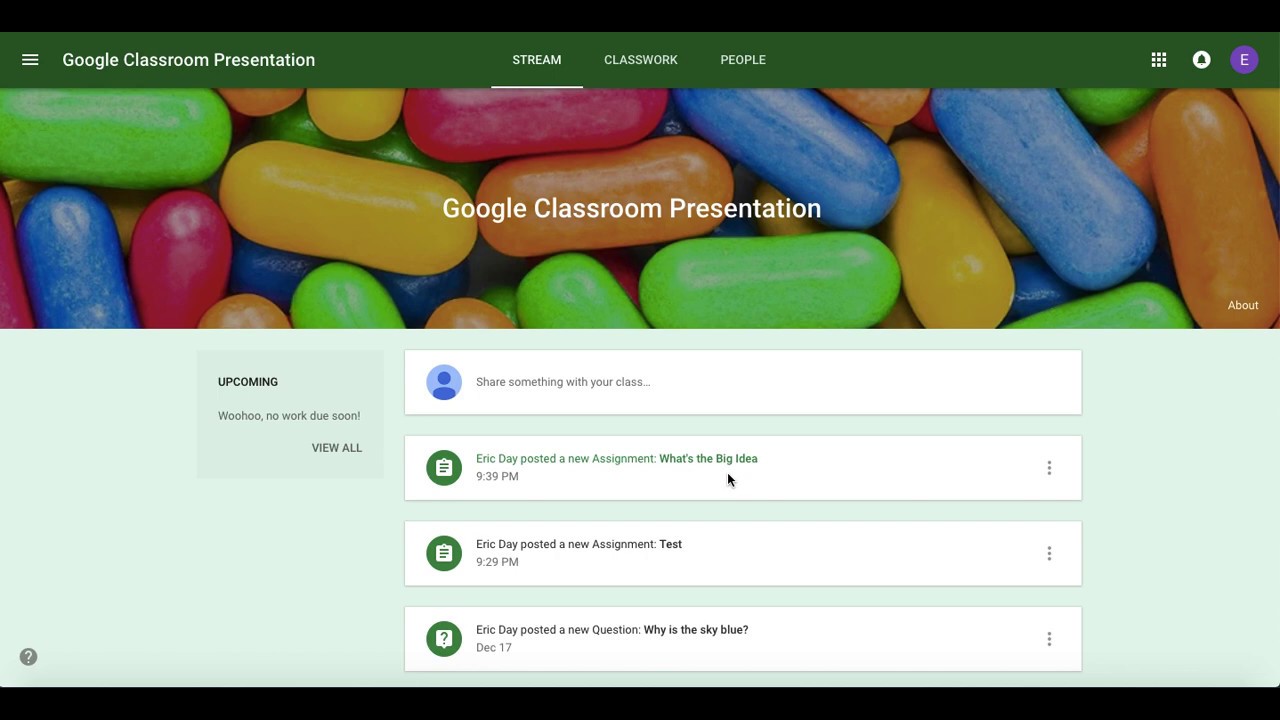Open the What's the Big Idea assignment
Screen dimensions: 1280x720
click(x=743, y=468)
